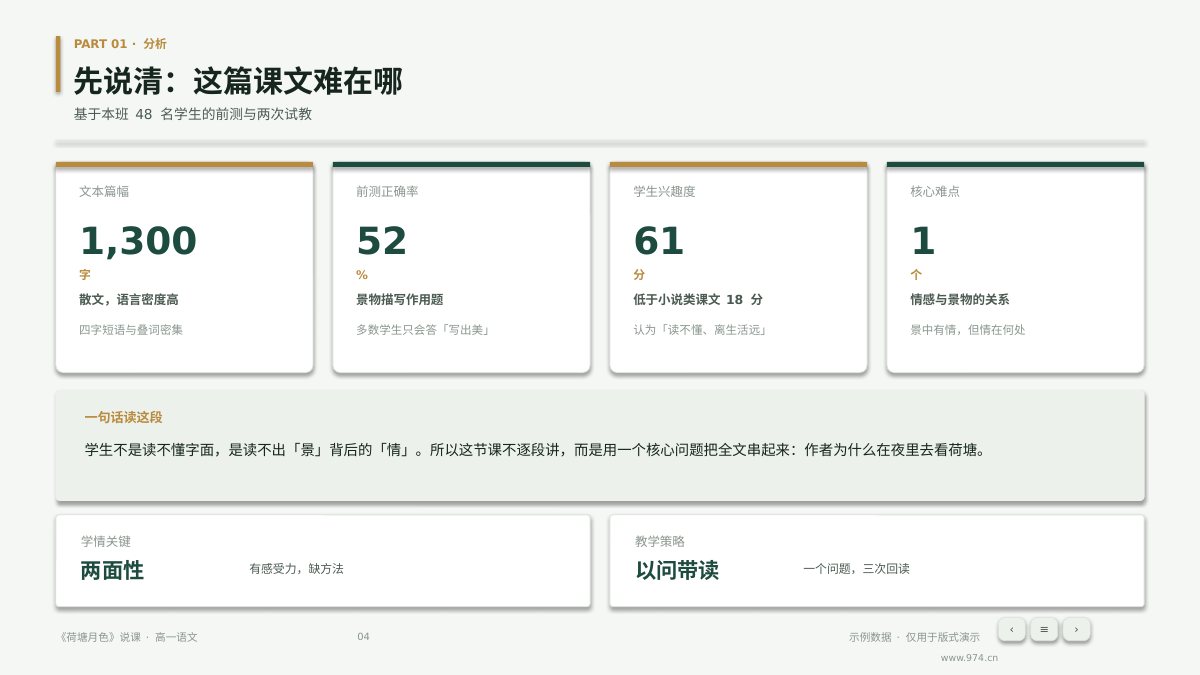Click 低于小说类课文 18 分 text
The image size is (1200, 675).
pos(698,300)
